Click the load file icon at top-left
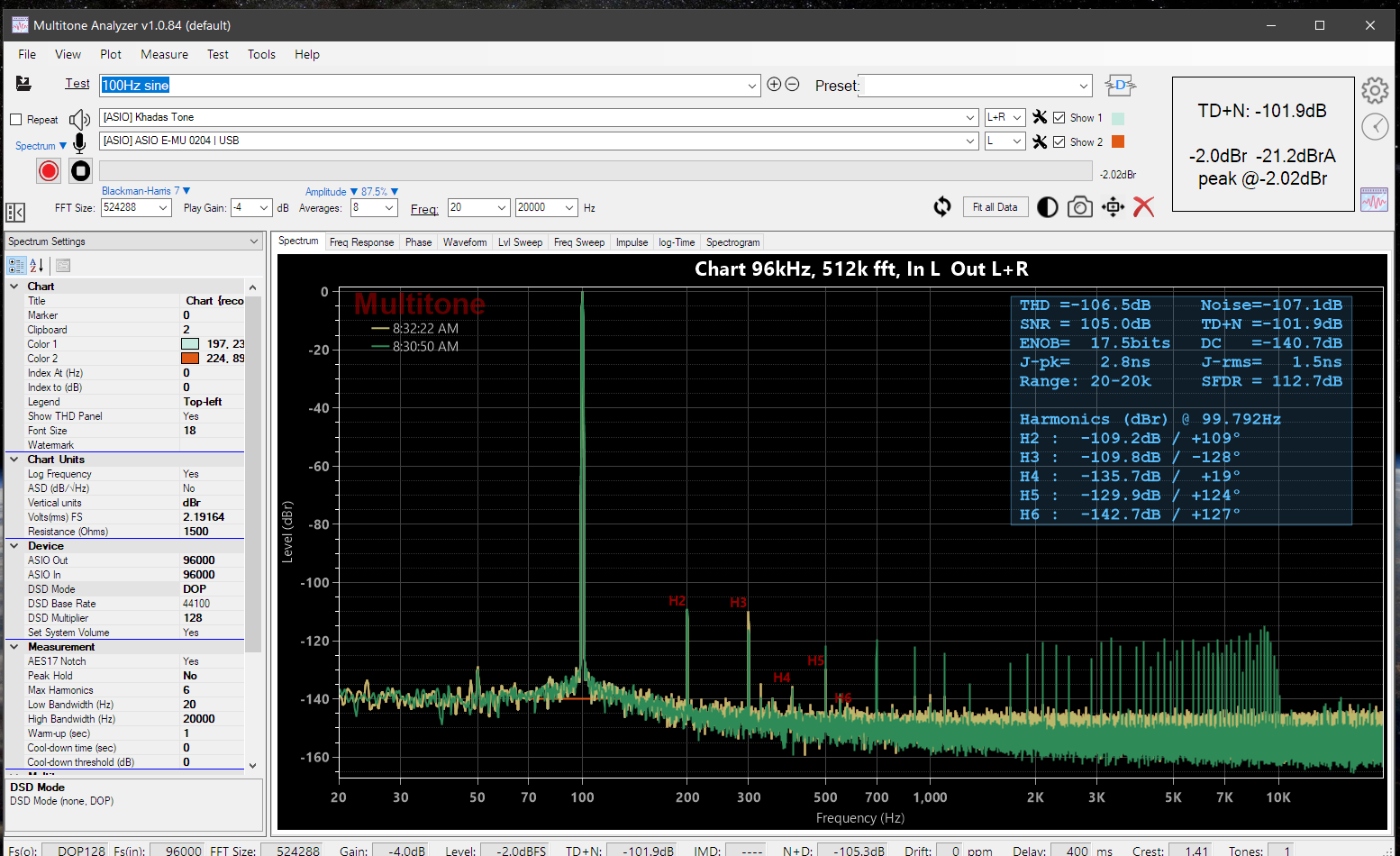Screen dimensions: 1400x856 pyautogui.click(x=24, y=84)
